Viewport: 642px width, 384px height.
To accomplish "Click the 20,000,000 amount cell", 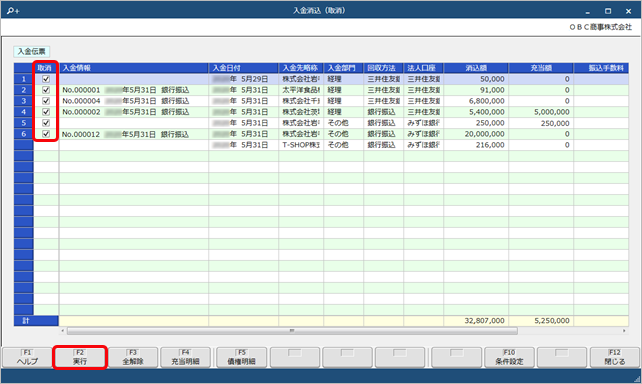I will 476,134.
